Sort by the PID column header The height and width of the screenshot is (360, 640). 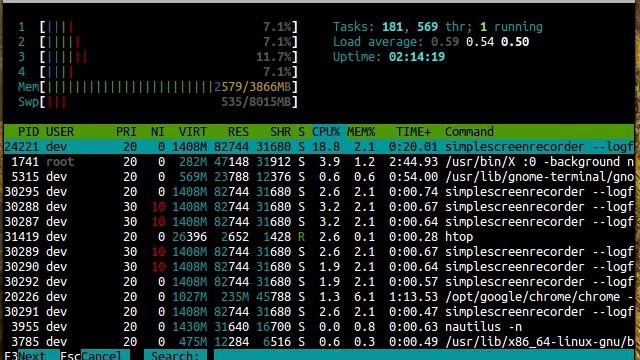click(x=28, y=132)
